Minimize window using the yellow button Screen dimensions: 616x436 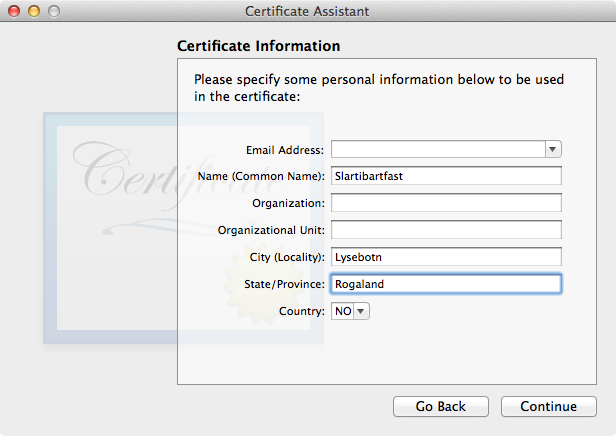(34, 11)
